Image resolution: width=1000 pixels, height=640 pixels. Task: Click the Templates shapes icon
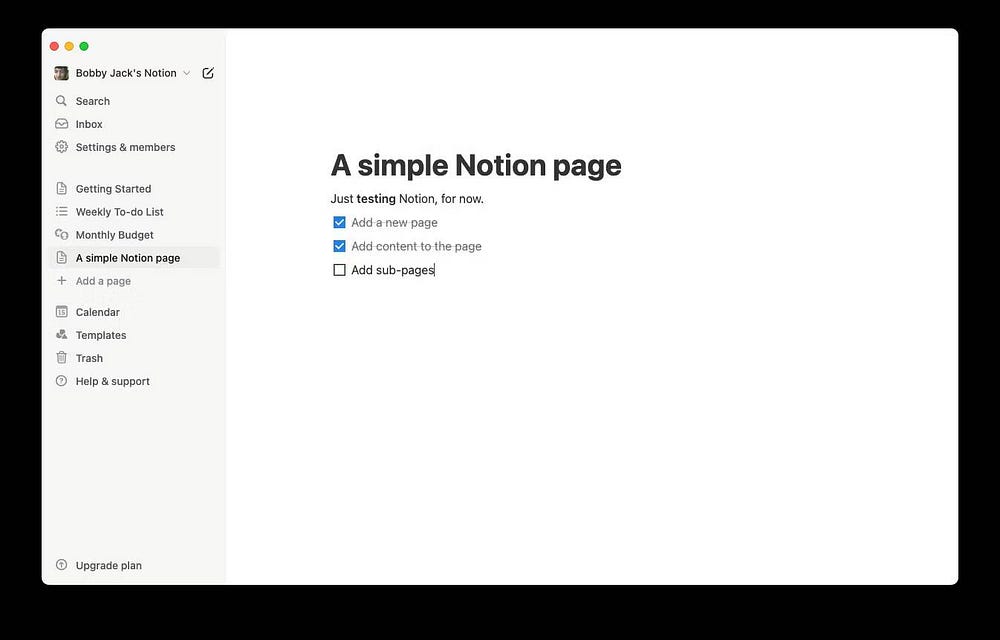(61, 335)
